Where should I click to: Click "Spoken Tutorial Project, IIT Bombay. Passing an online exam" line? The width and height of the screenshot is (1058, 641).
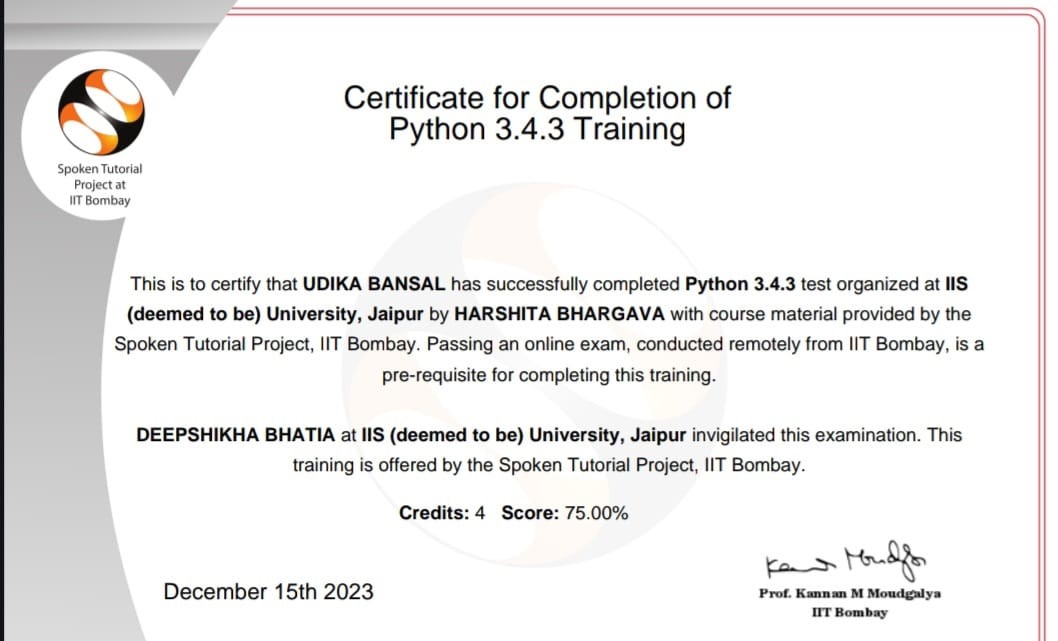coord(549,345)
